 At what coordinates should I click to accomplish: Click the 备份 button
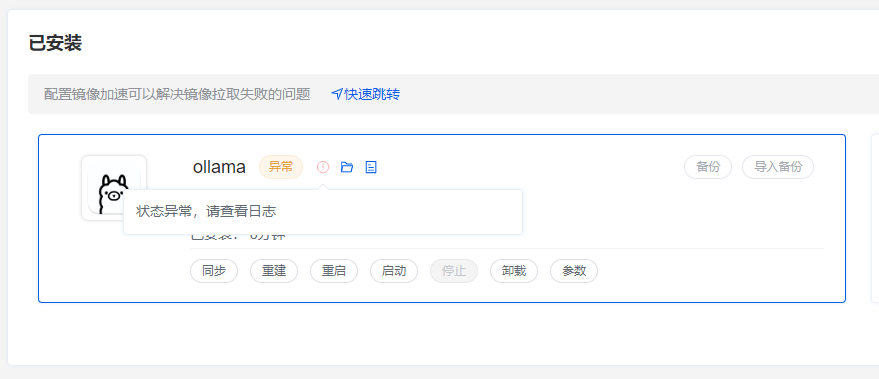click(x=708, y=167)
